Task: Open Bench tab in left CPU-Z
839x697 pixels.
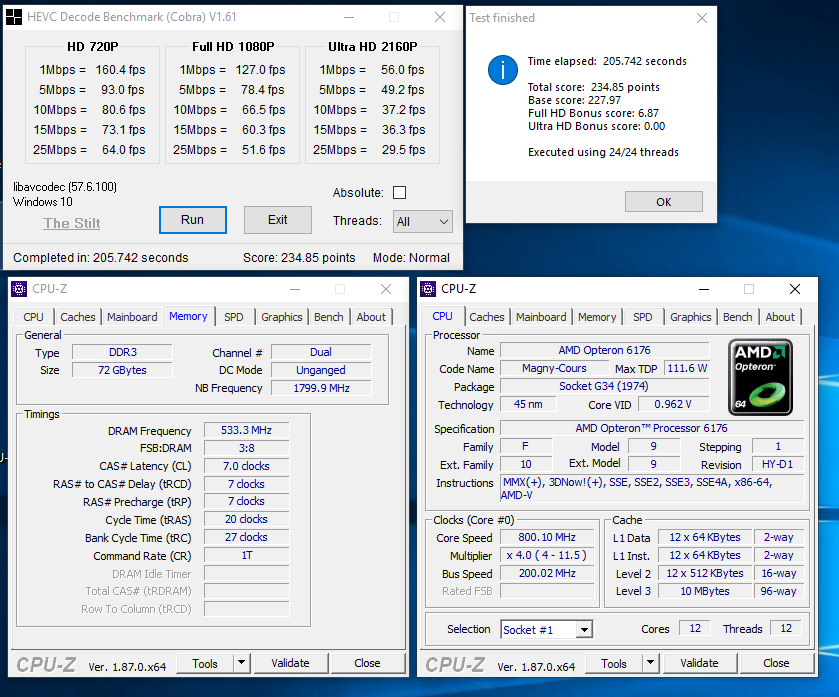Action: (329, 317)
